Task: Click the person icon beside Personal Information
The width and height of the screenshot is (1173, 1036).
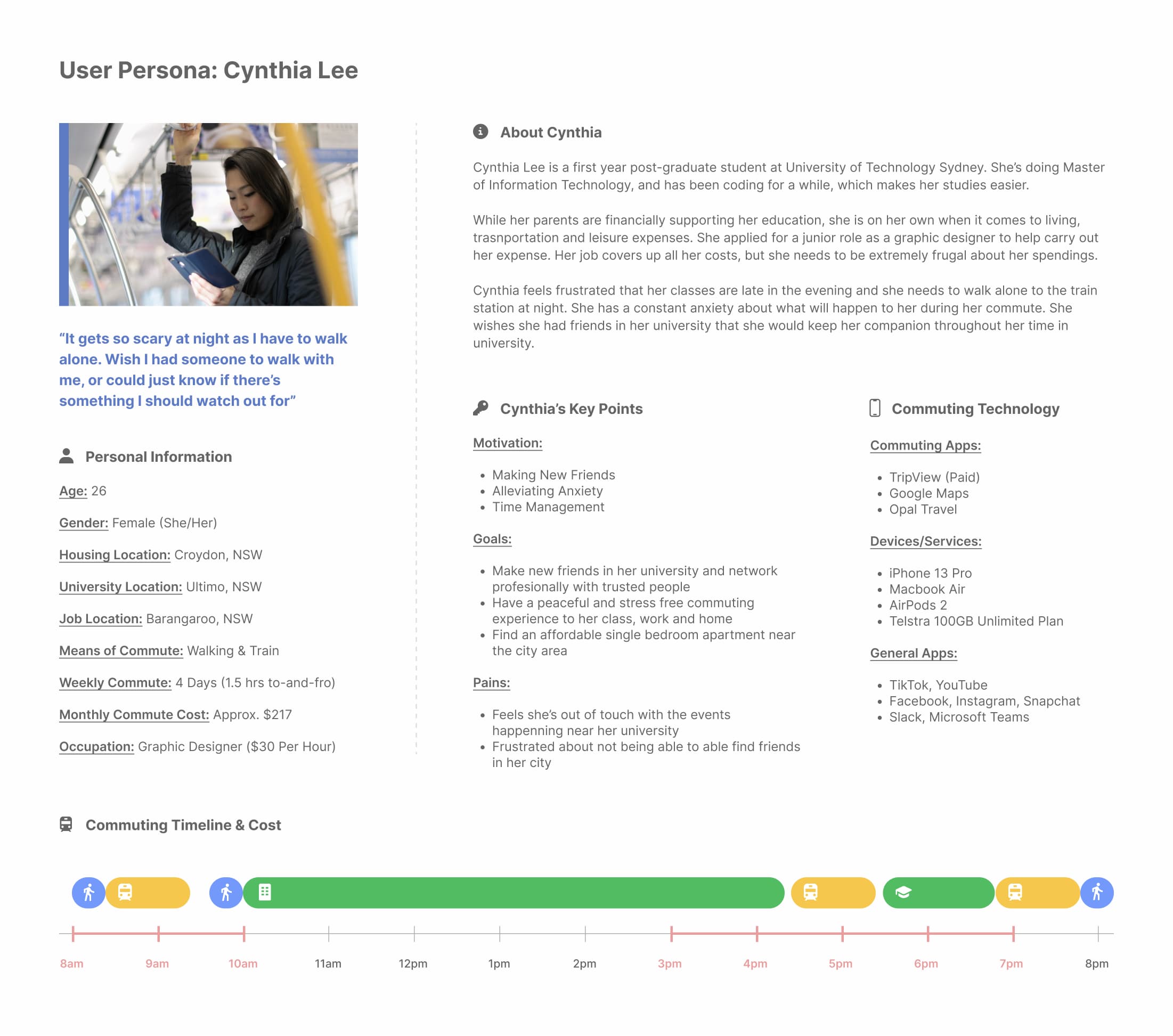Action: (x=67, y=456)
